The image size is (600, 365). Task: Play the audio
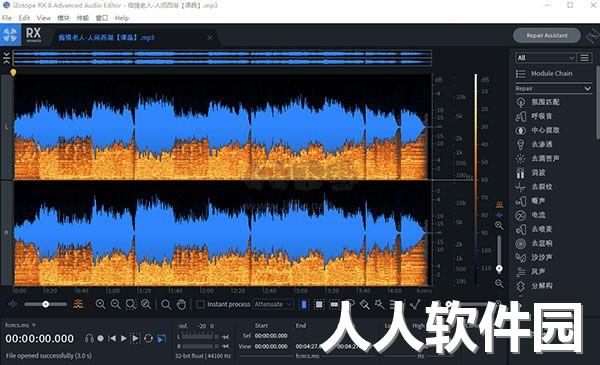pos(124,338)
